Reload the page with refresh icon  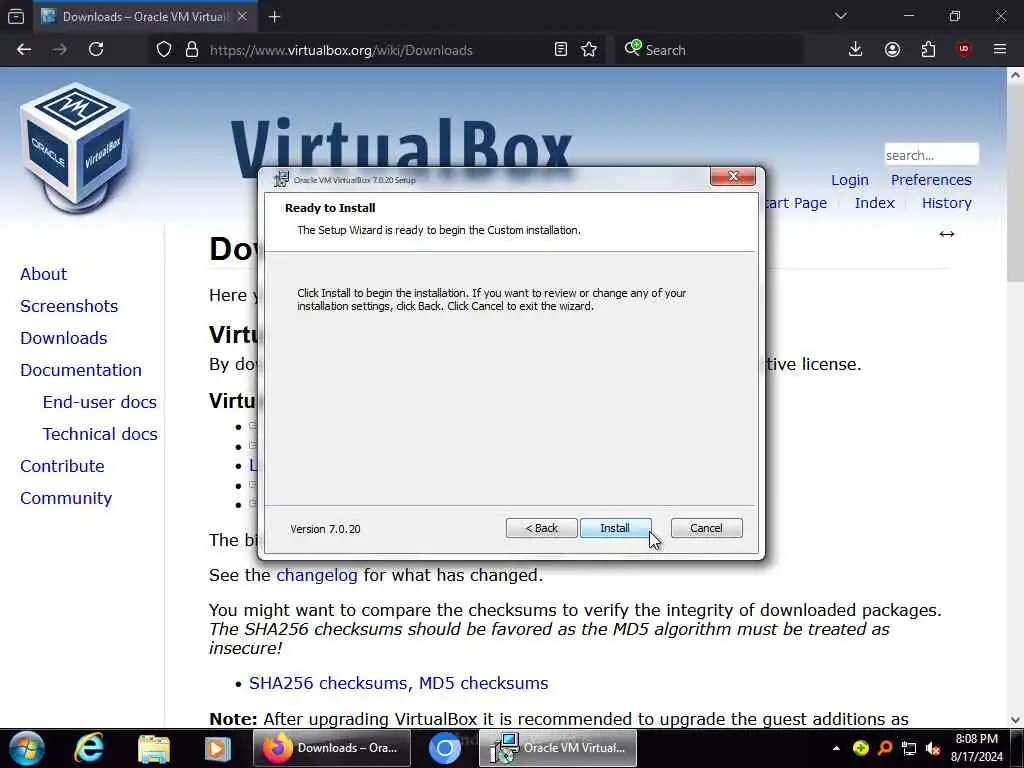(x=96, y=49)
